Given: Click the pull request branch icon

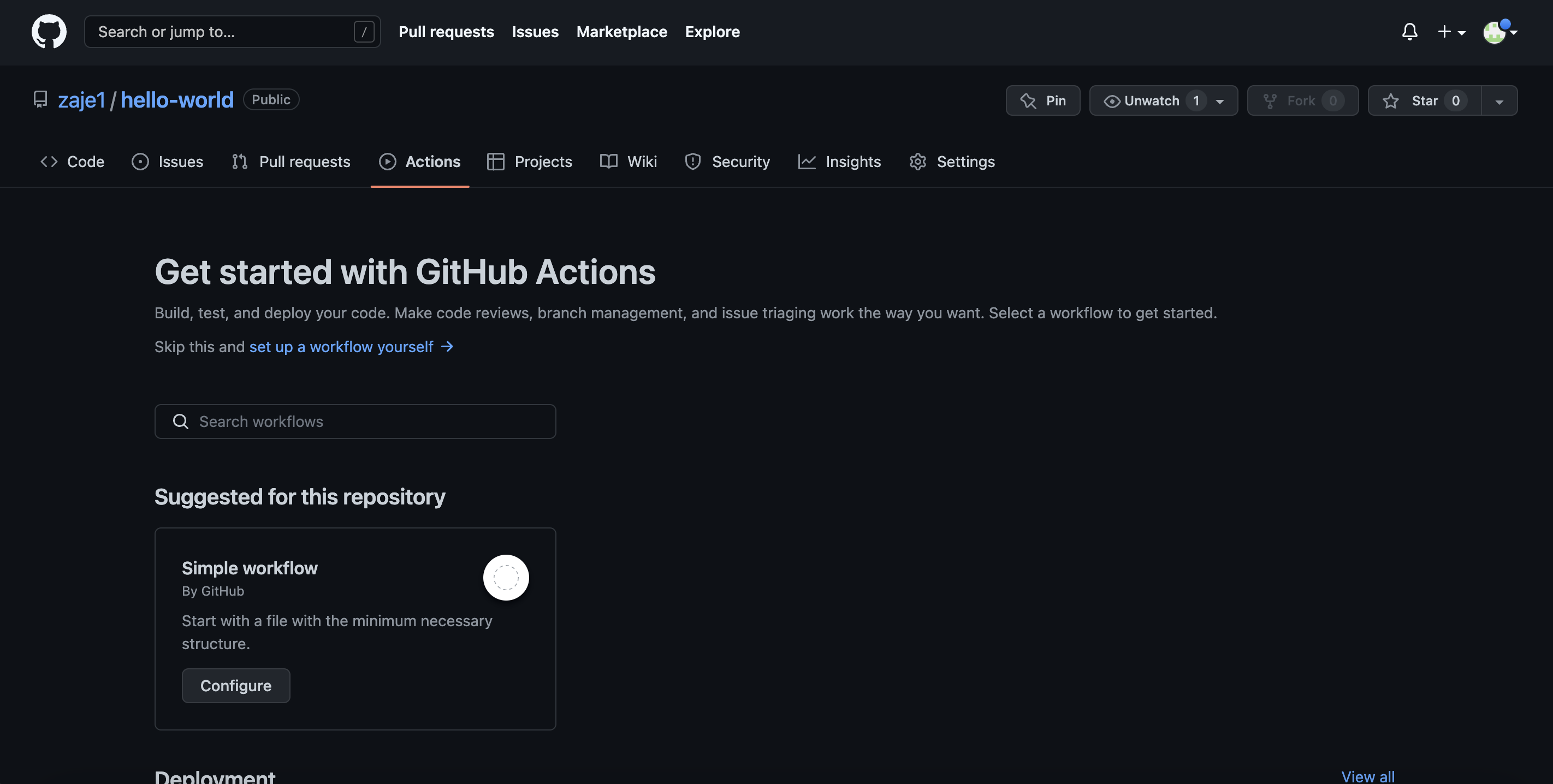Looking at the screenshot, I should pos(239,162).
